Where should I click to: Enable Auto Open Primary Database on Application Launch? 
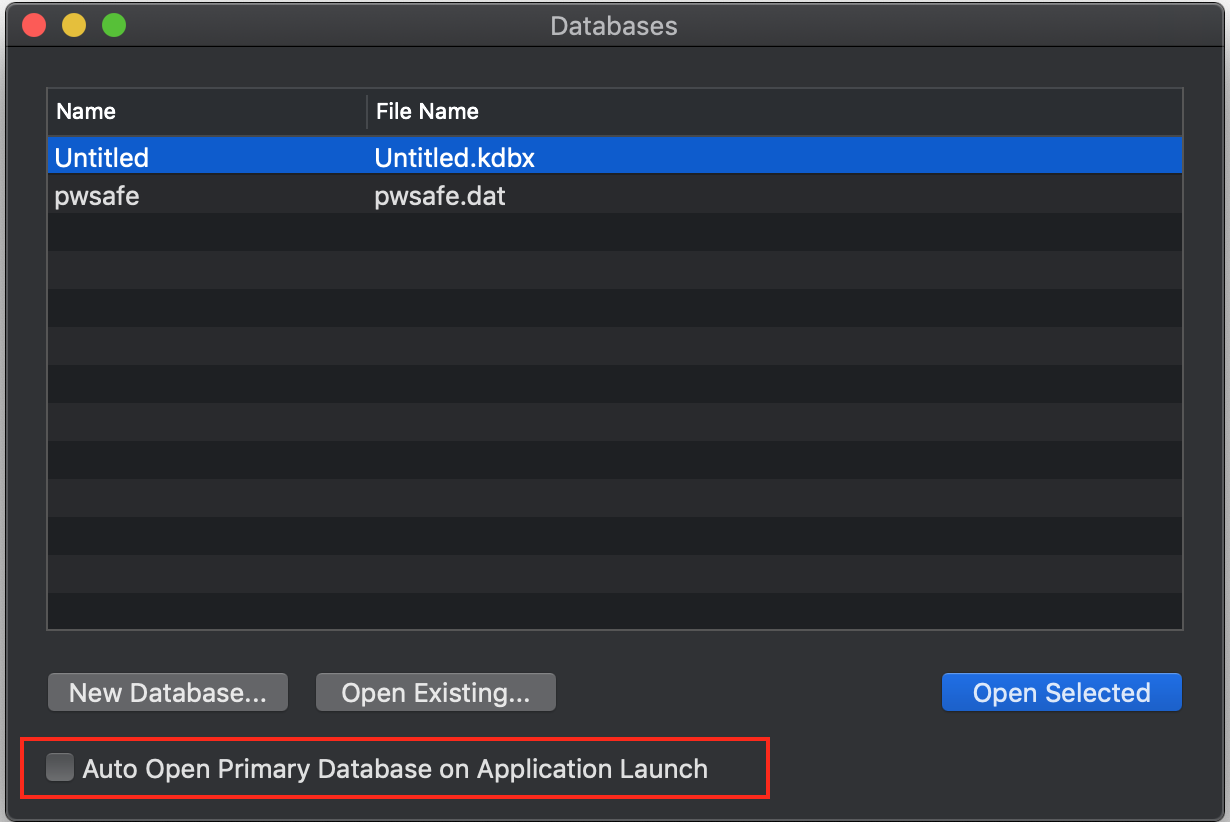pyautogui.click(x=60, y=767)
